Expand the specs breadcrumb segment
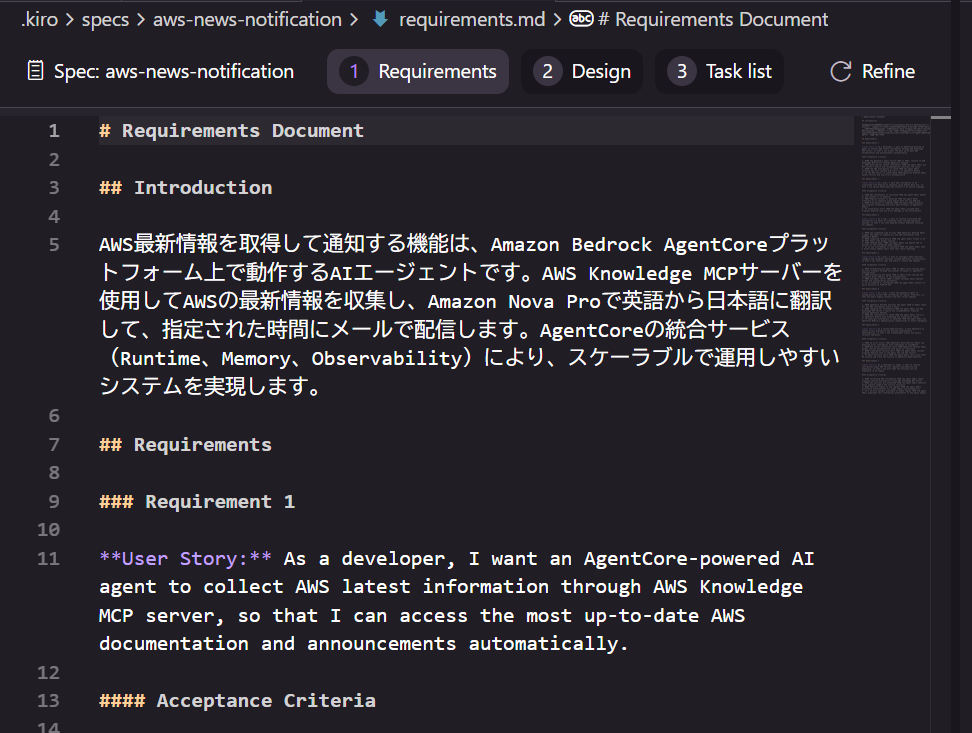Screen dimensions: 972x733 coord(104,19)
